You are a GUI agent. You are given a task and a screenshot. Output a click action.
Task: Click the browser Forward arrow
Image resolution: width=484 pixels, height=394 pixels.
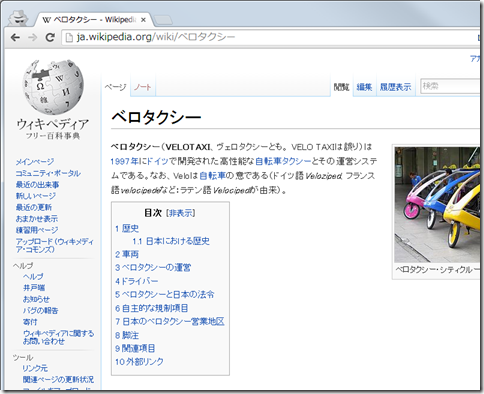pos(32,37)
